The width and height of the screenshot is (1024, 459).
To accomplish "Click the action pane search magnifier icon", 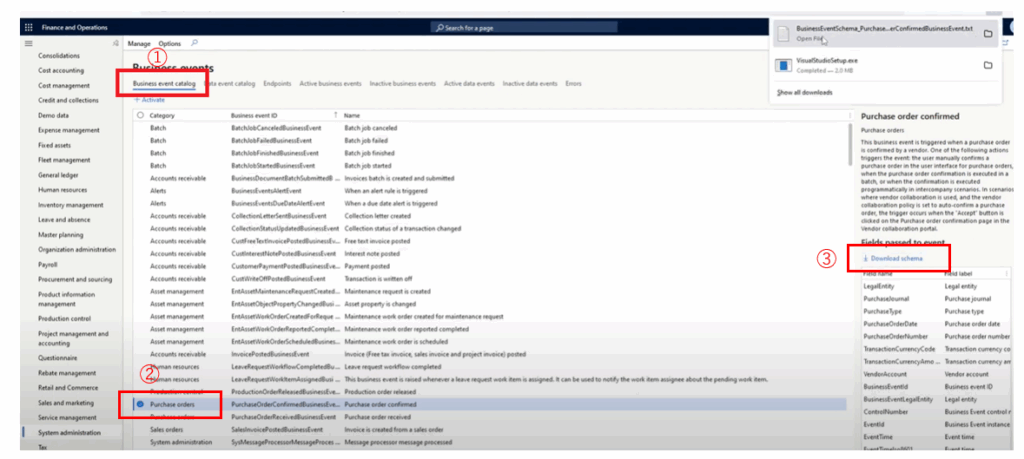I will pos(194,43).
